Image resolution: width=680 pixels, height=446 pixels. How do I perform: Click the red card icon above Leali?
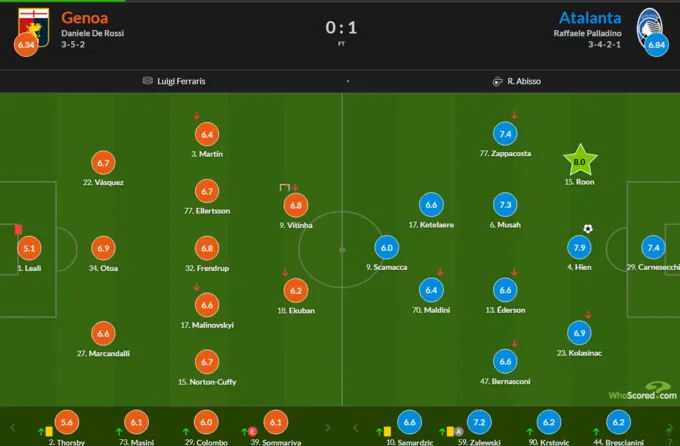click(18, 229)
